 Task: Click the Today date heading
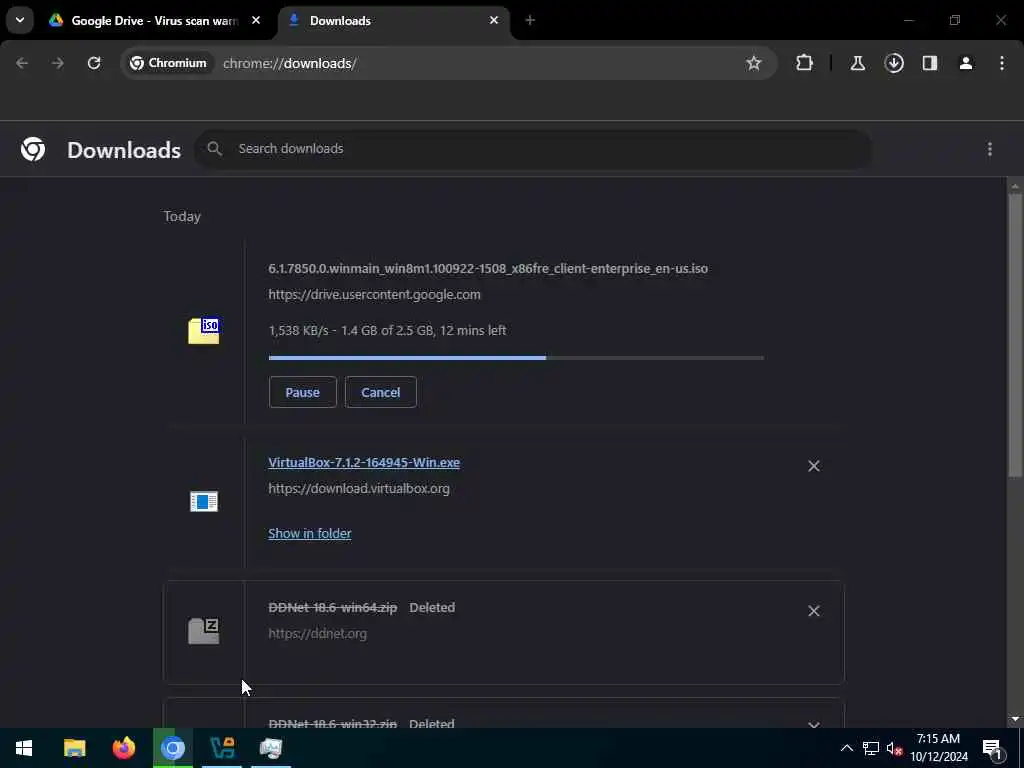(182, 216)
